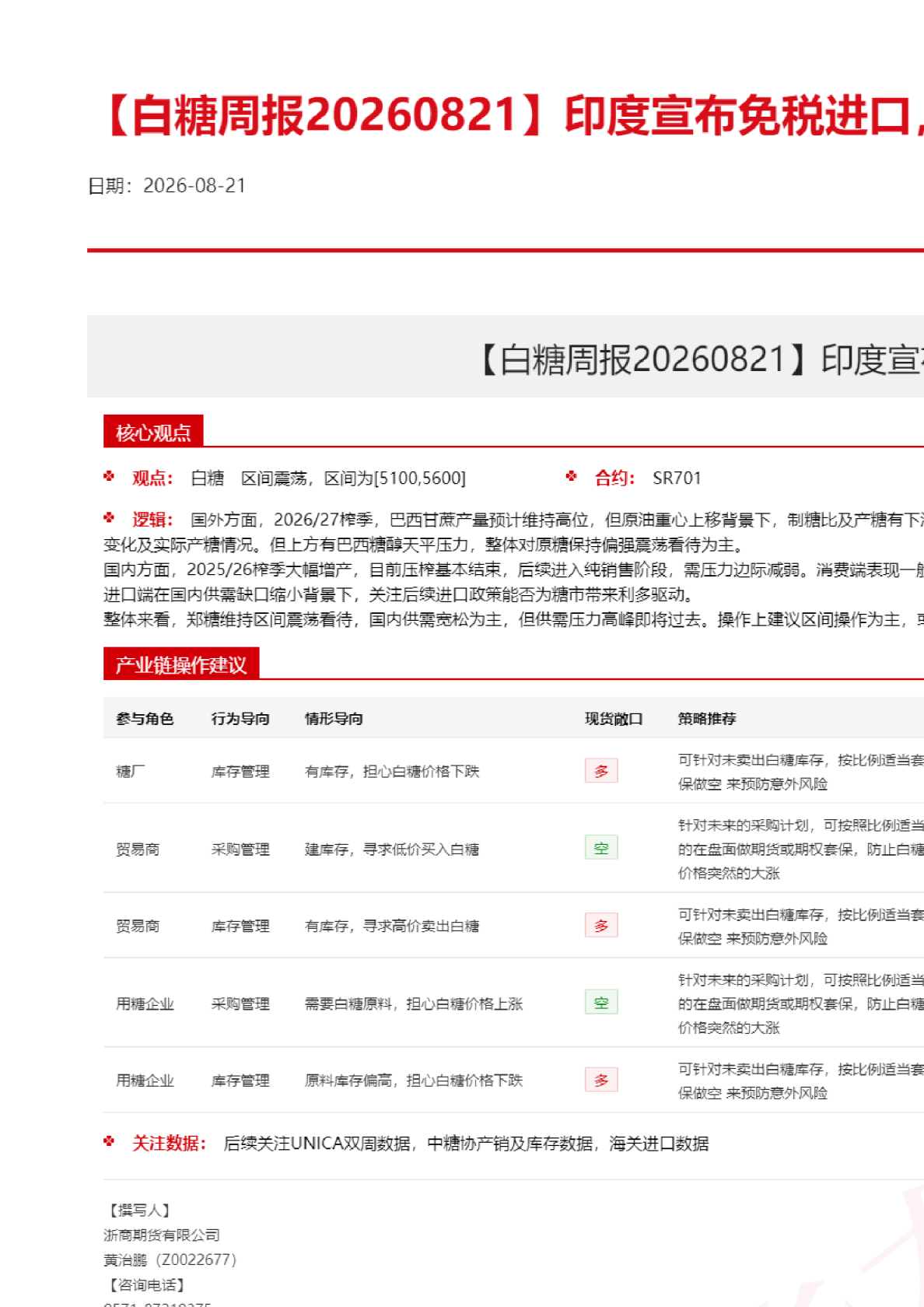
Task: Select the 产业链操作建议 section header tag
Action: (181, 664)
